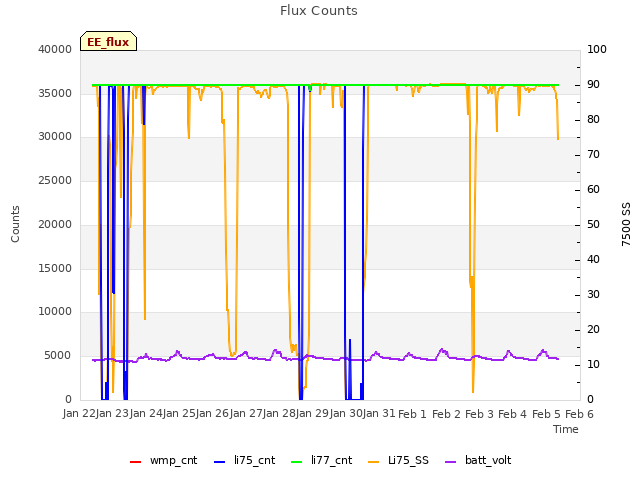Click the blue li75_cnt legend swatch
Screen dimensions: 640x480
pyautogui.click(x=220, y=462)
